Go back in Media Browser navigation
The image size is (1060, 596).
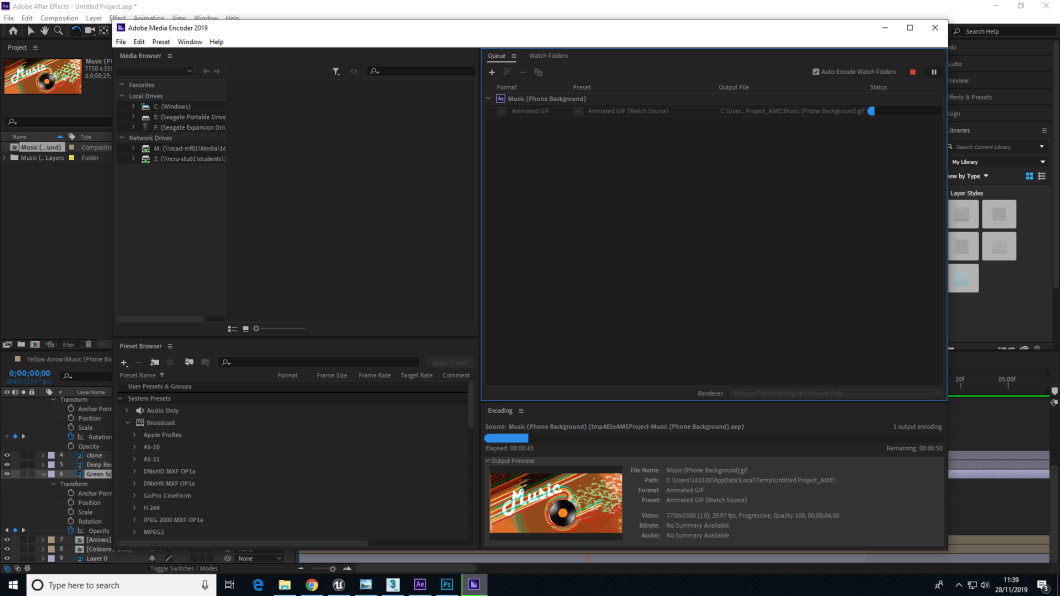(206, 72)
